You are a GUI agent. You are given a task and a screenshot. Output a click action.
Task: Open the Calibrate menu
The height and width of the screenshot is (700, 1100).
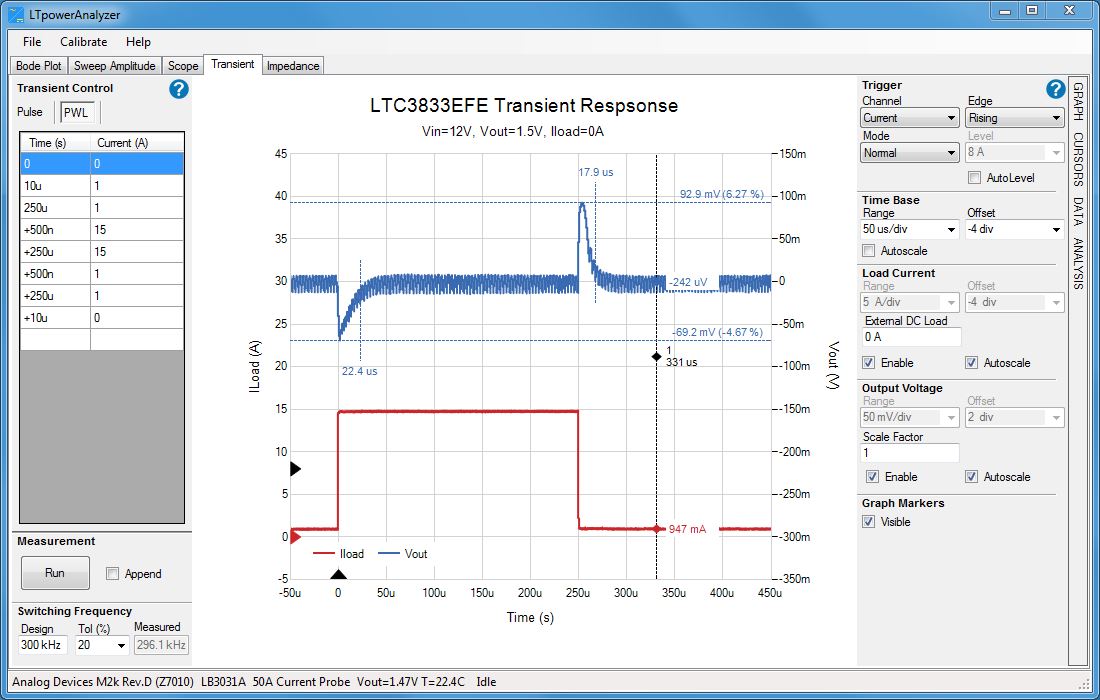[83, 42]
